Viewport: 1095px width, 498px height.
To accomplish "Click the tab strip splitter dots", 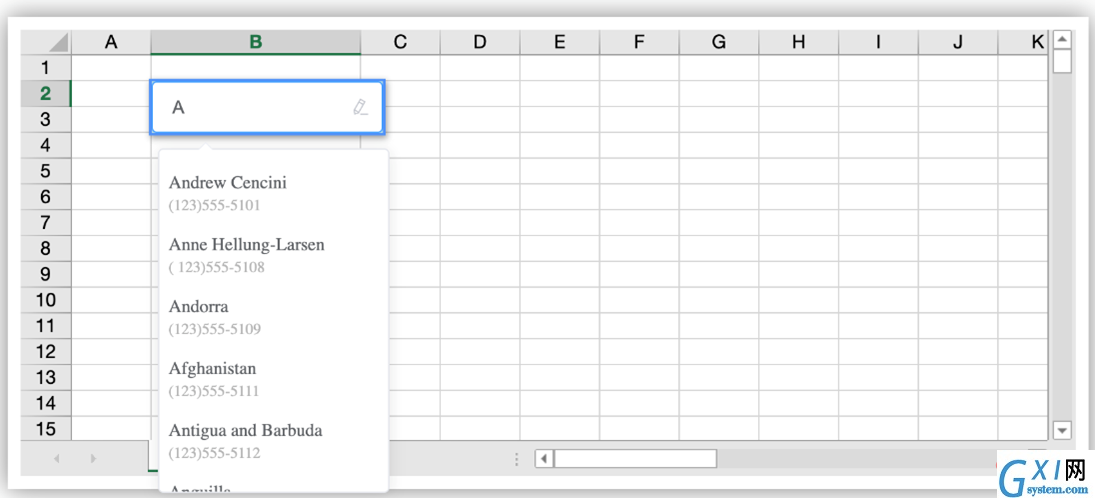I will pyautogui.click(x=517, y=459).
